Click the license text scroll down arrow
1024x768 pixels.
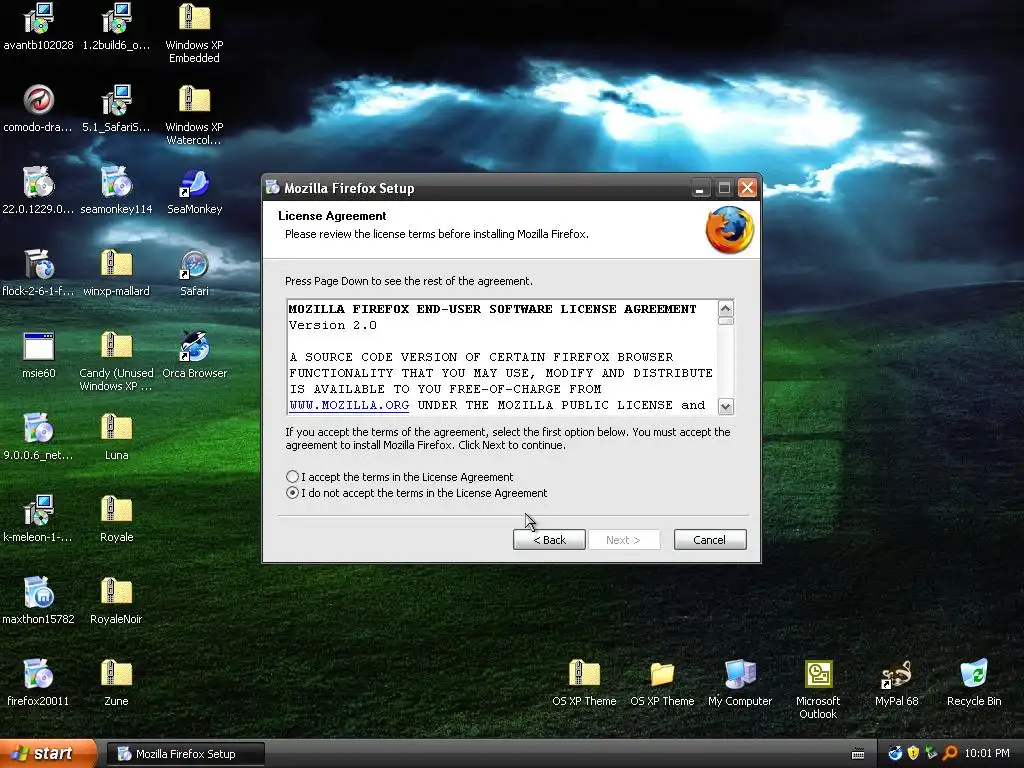[x=726, y=406]
